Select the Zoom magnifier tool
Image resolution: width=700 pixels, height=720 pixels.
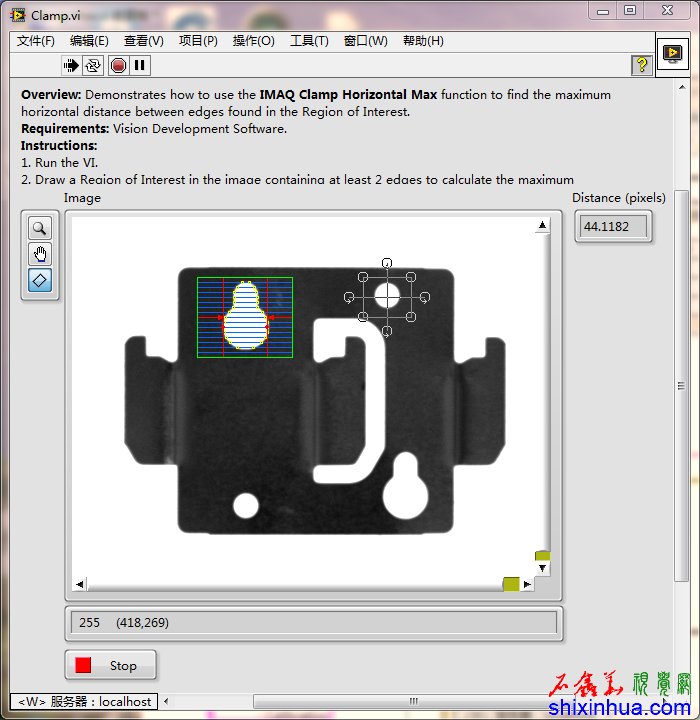[x=40, y=227]
